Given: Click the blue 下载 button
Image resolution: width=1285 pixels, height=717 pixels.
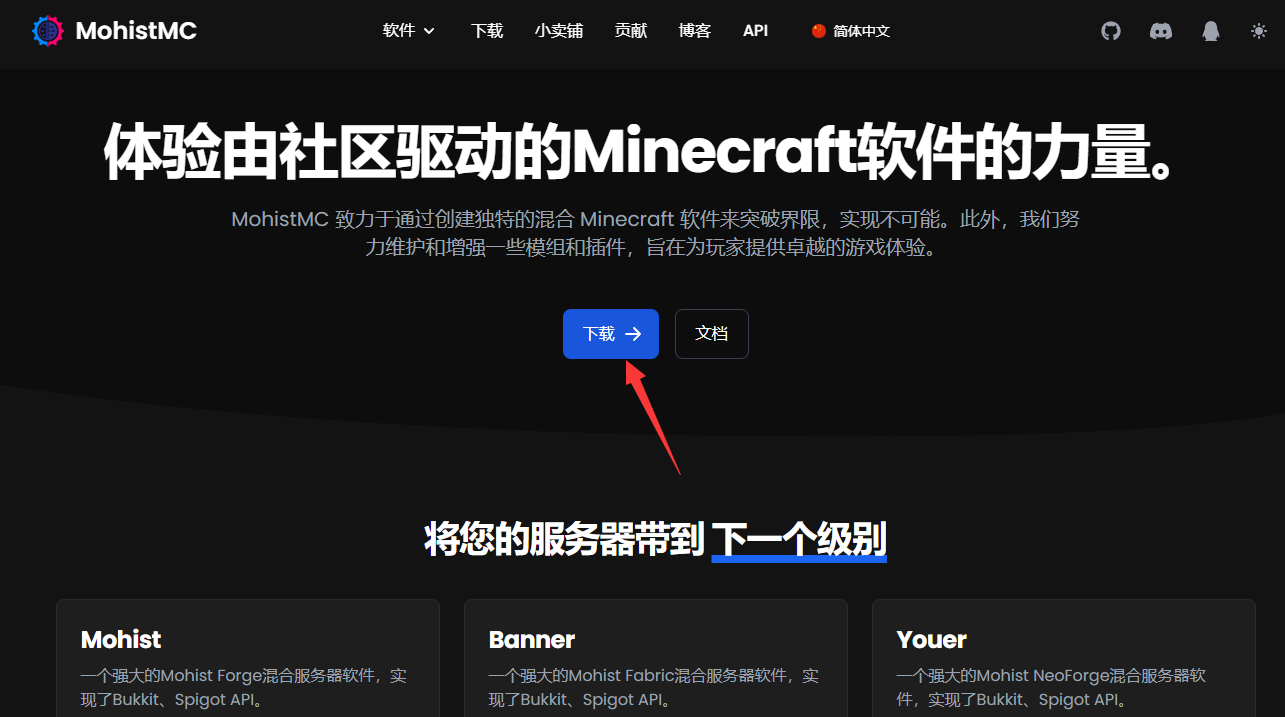Looking at the screenshot, I should pos(611,334).
